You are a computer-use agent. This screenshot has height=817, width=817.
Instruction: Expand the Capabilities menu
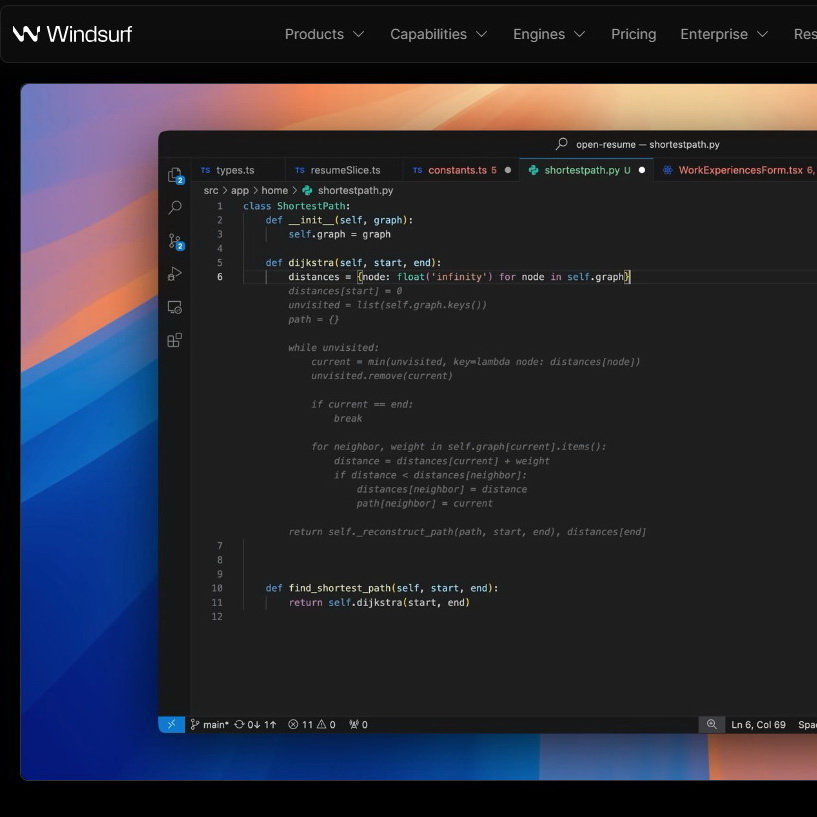(x=438, y=34)
